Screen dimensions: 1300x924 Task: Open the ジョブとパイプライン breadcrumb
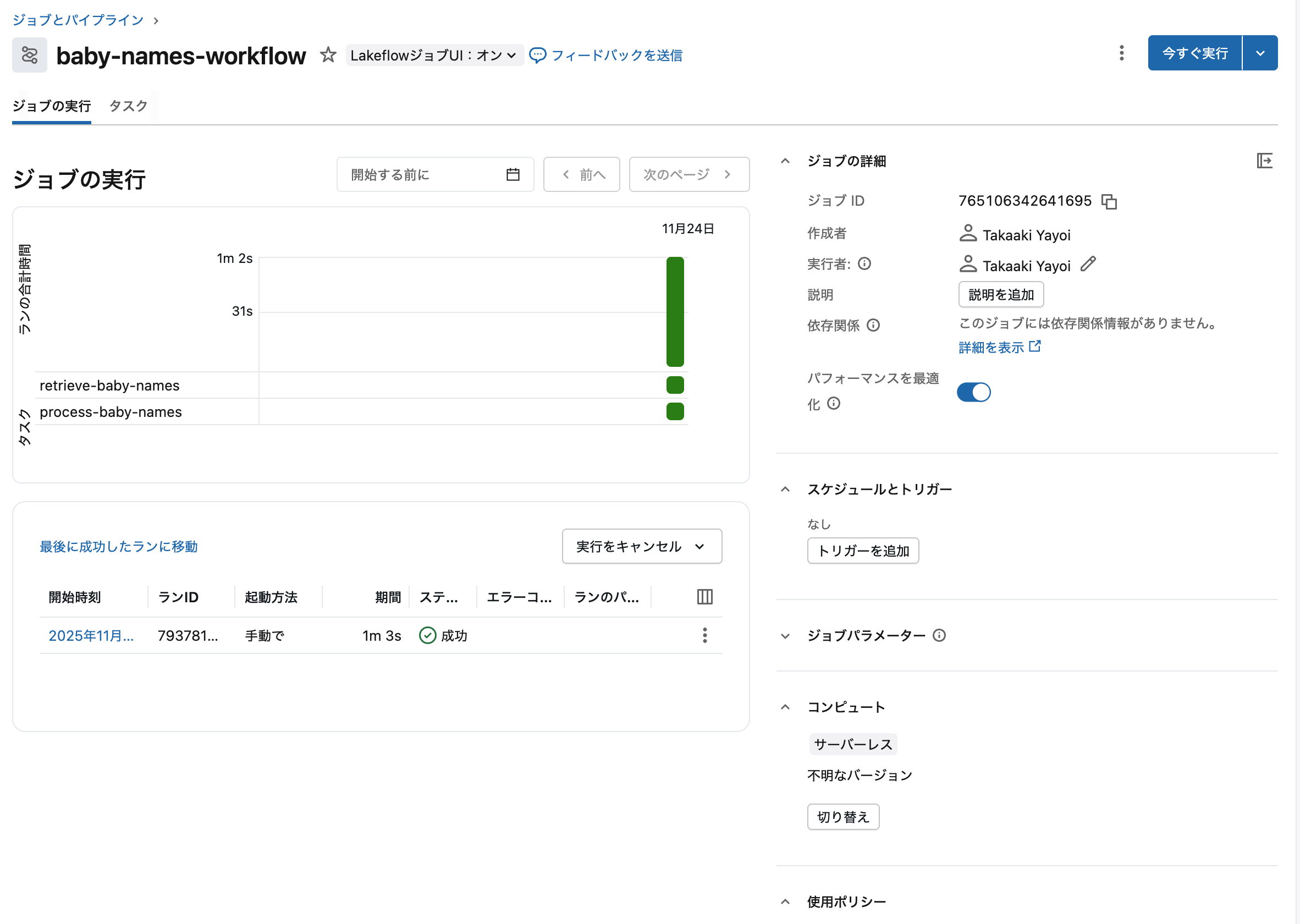pyautogui.click(x=78, y=19)
